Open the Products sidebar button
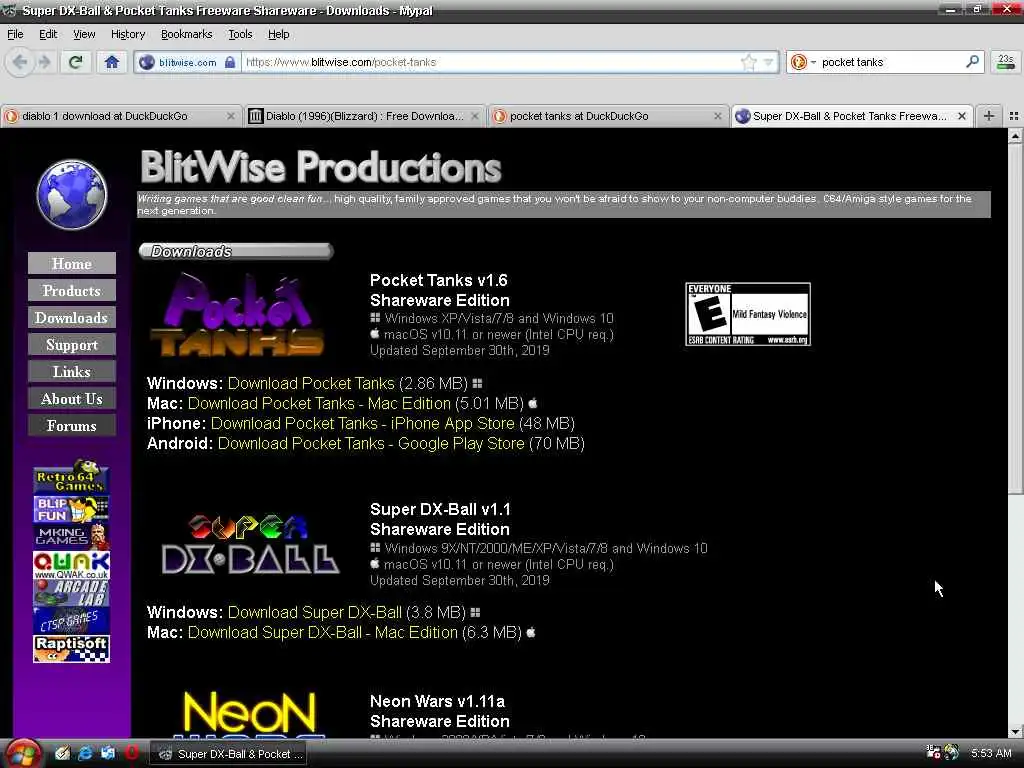The width and height of the screenshot is (1024, 768). (72, 291)
